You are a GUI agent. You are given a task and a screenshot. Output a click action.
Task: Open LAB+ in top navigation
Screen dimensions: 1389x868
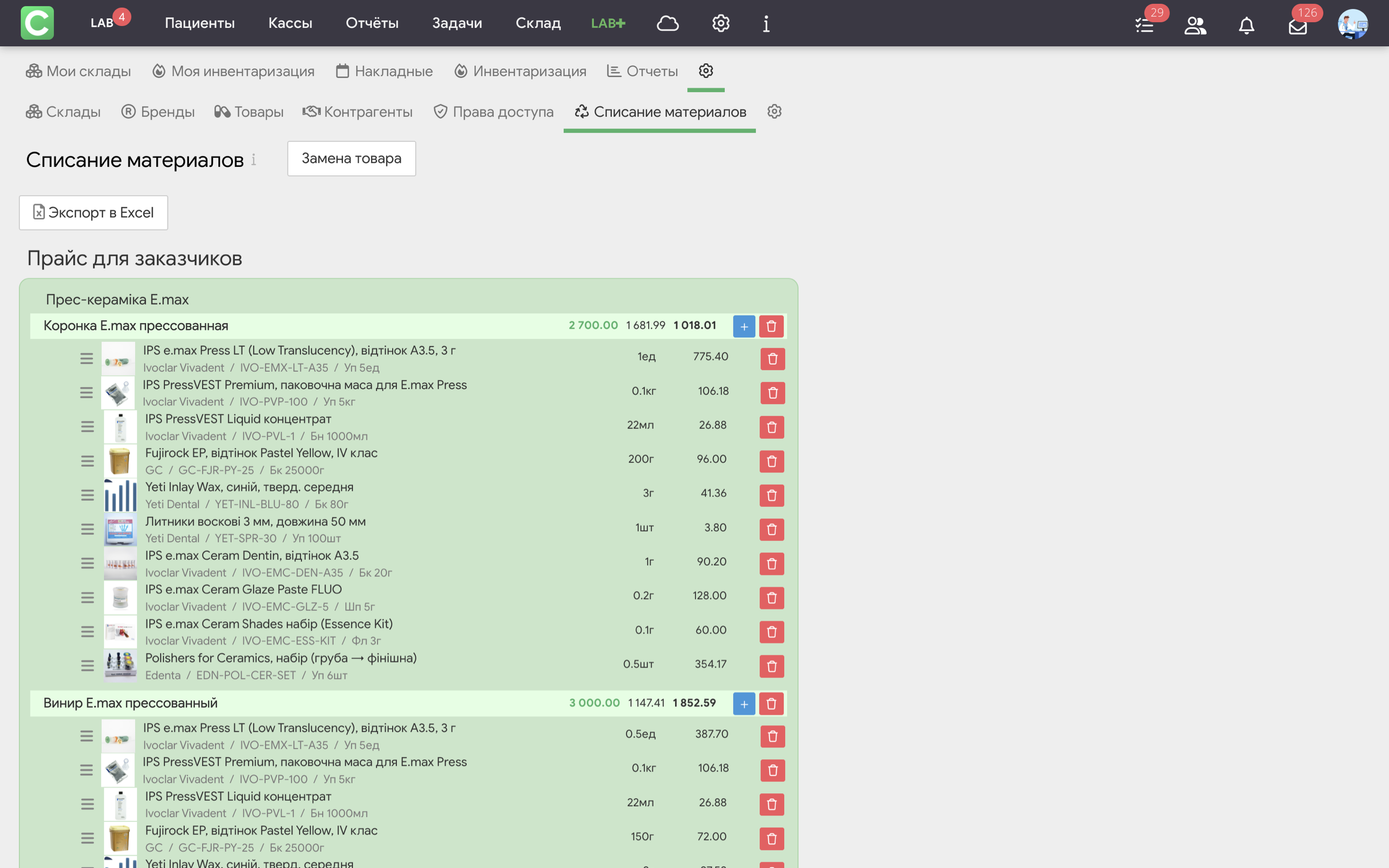click(608, 23)
